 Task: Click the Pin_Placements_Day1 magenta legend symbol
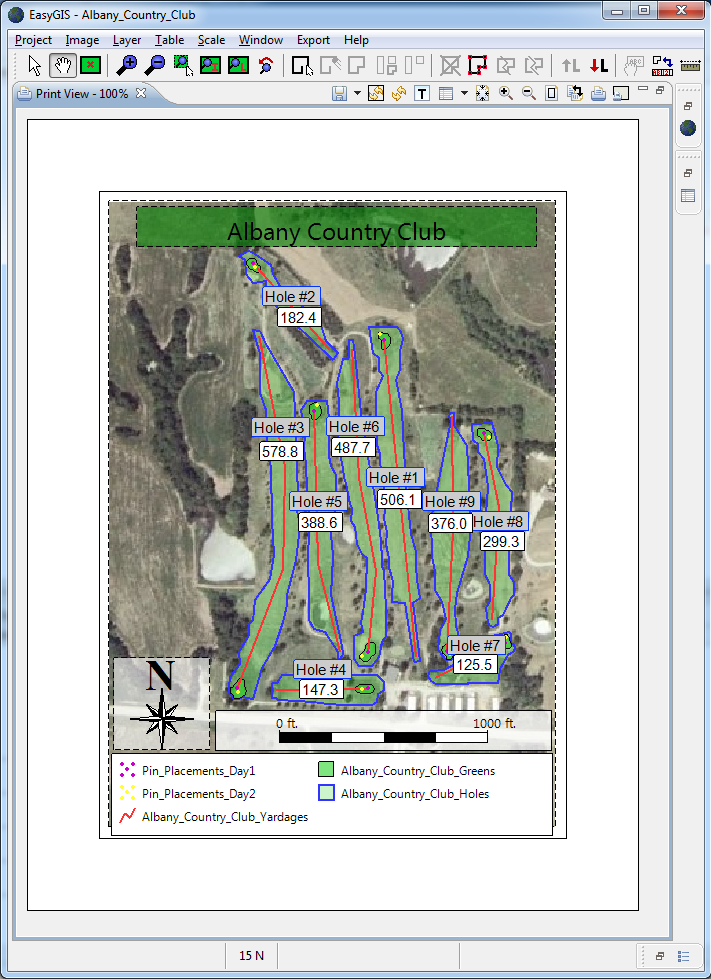pyautogui.click(x=127, y=770)
